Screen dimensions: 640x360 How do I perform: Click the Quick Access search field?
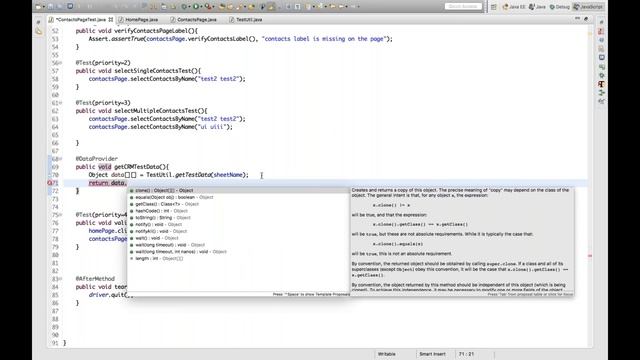[463, 7]
